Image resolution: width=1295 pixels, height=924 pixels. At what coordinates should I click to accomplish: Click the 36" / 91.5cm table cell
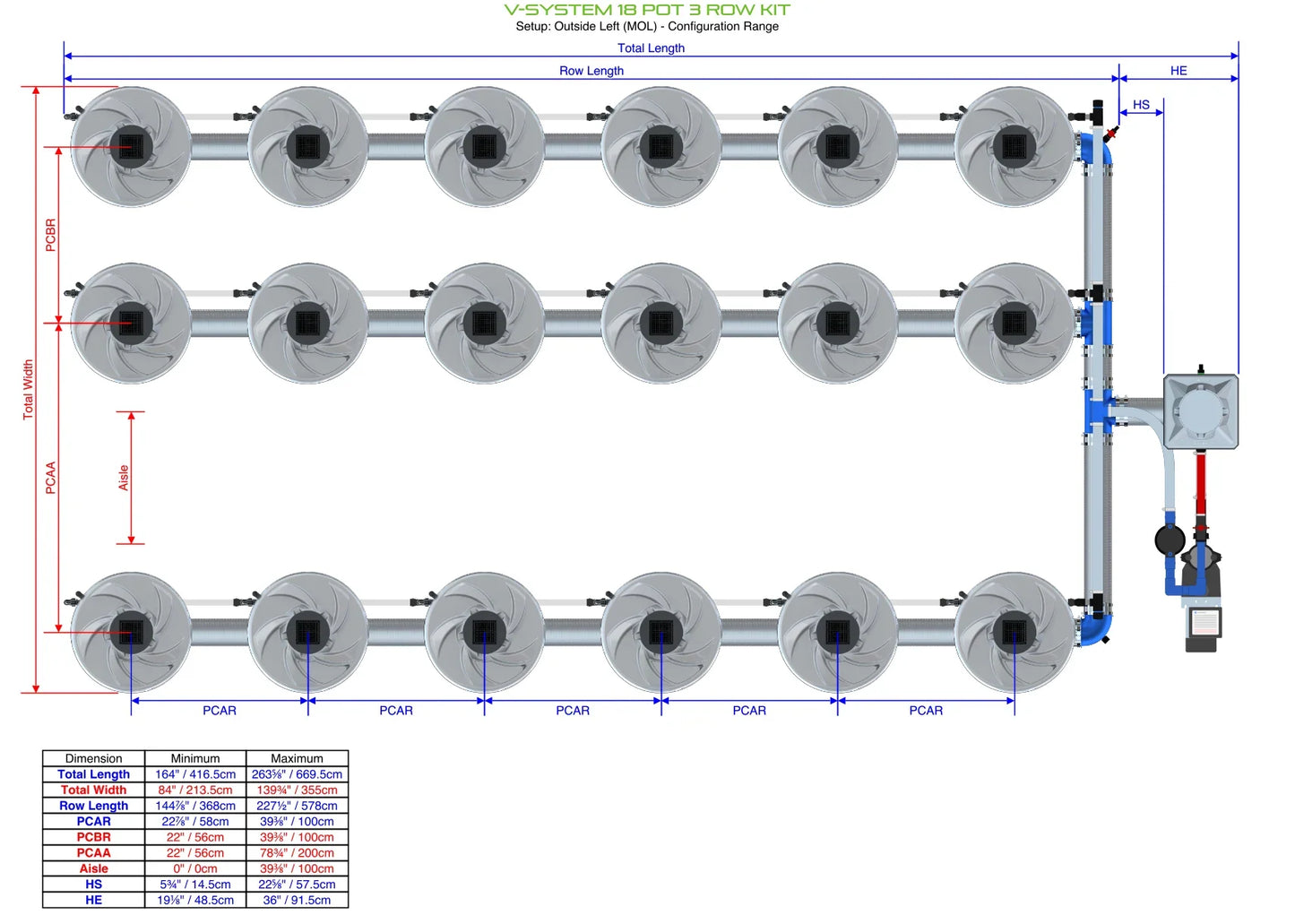click(297, 900)
